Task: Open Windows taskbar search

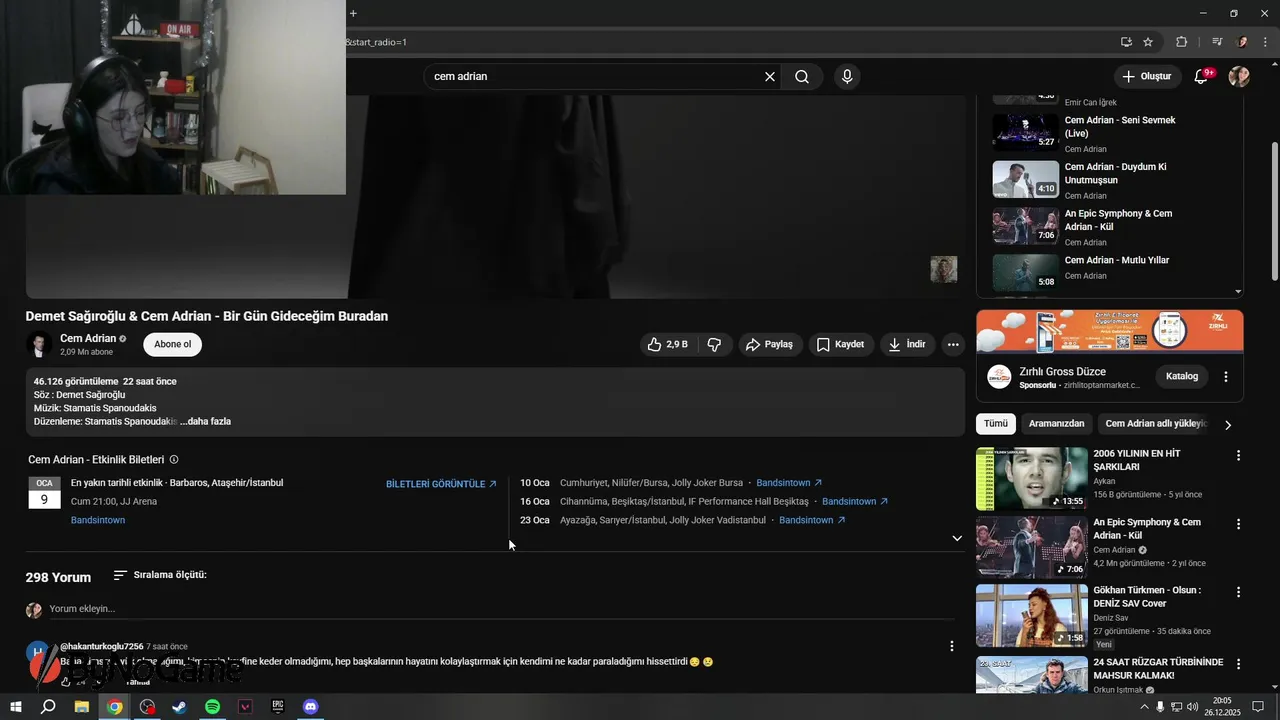Action: 48,707
